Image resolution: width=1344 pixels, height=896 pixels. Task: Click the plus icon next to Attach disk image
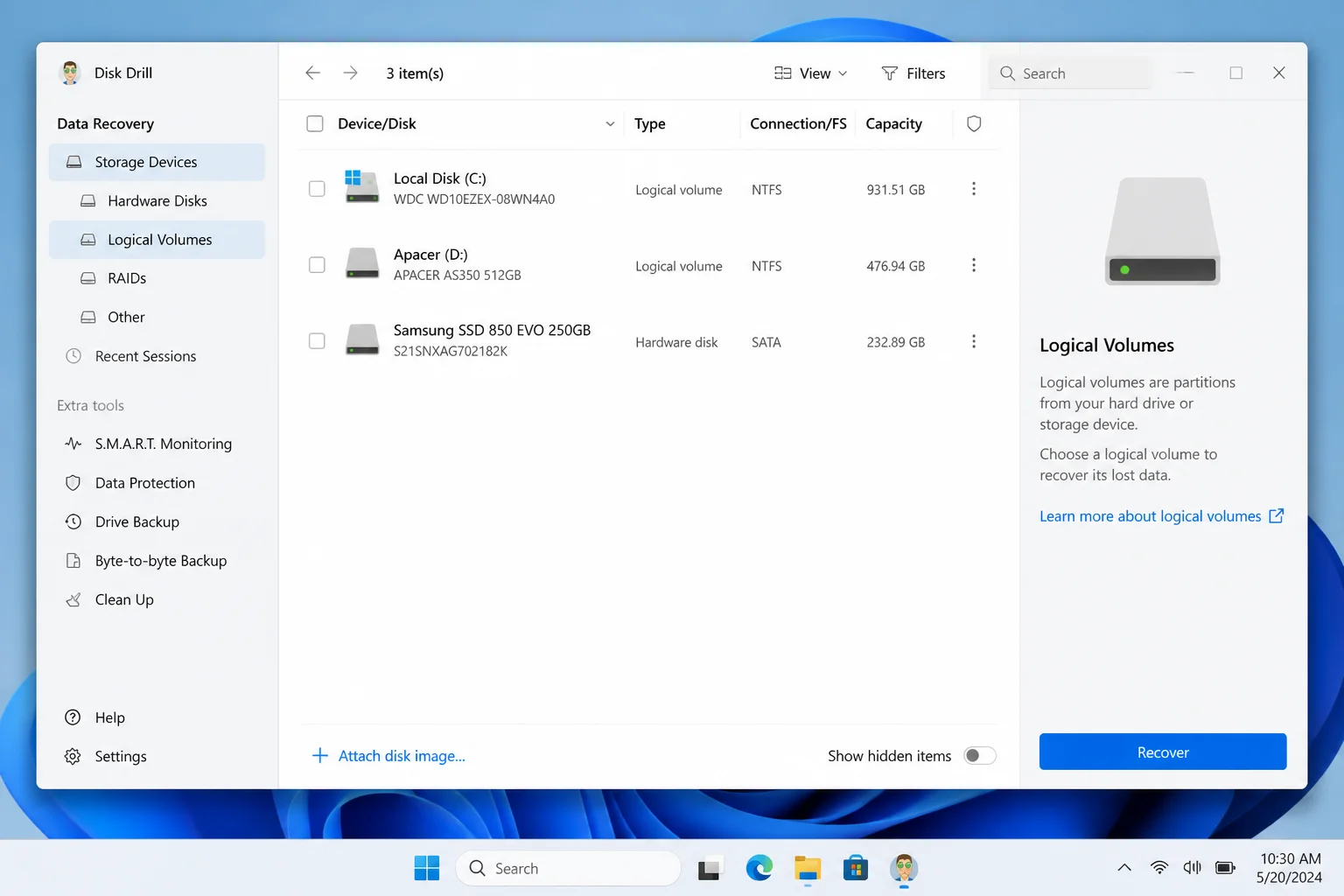(x=320, y=755)
